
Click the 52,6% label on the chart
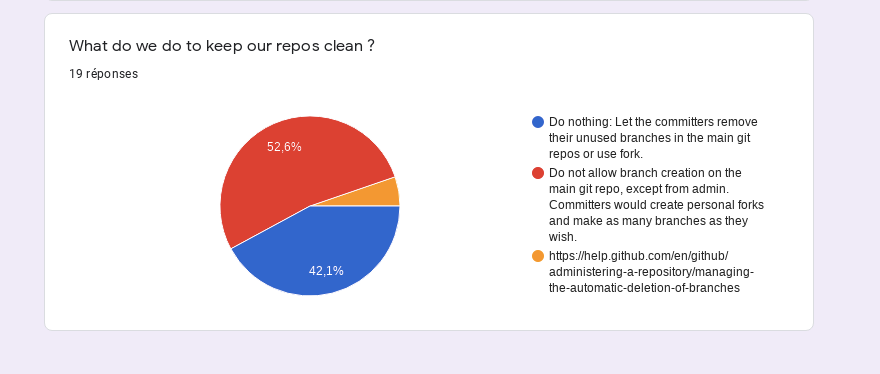tap(284, 147)
